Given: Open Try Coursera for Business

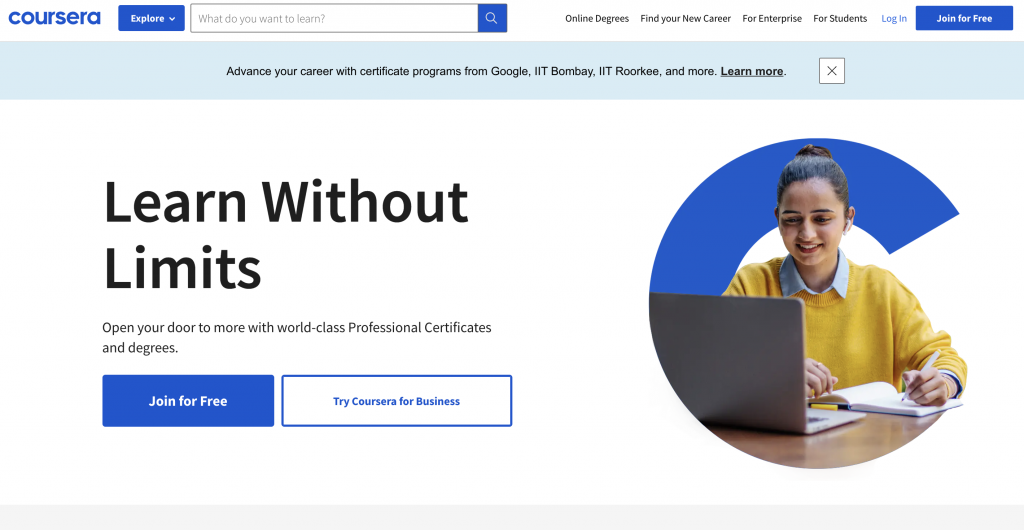Looking at the screenshot, I should [396, 401].
